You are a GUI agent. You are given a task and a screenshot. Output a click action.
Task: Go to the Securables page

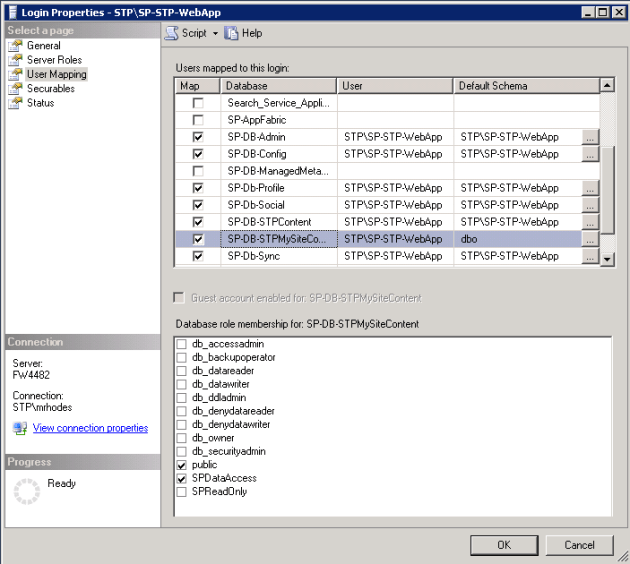pyautogui.click(x=50, y=88)
